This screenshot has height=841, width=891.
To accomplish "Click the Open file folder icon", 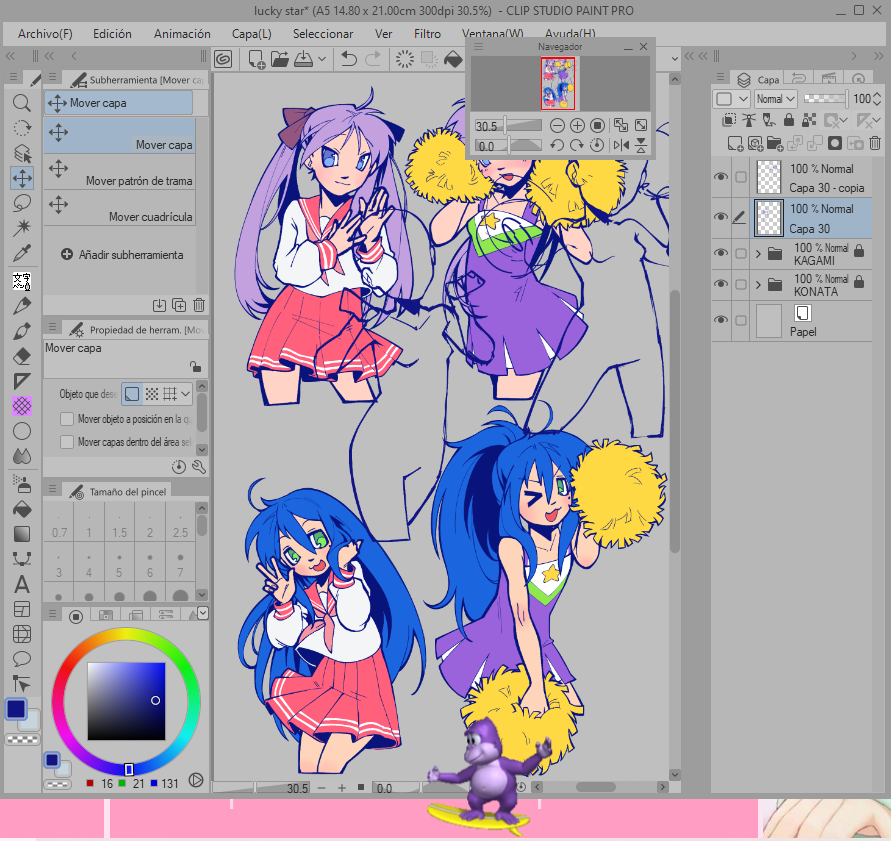I will pos(279,59).
